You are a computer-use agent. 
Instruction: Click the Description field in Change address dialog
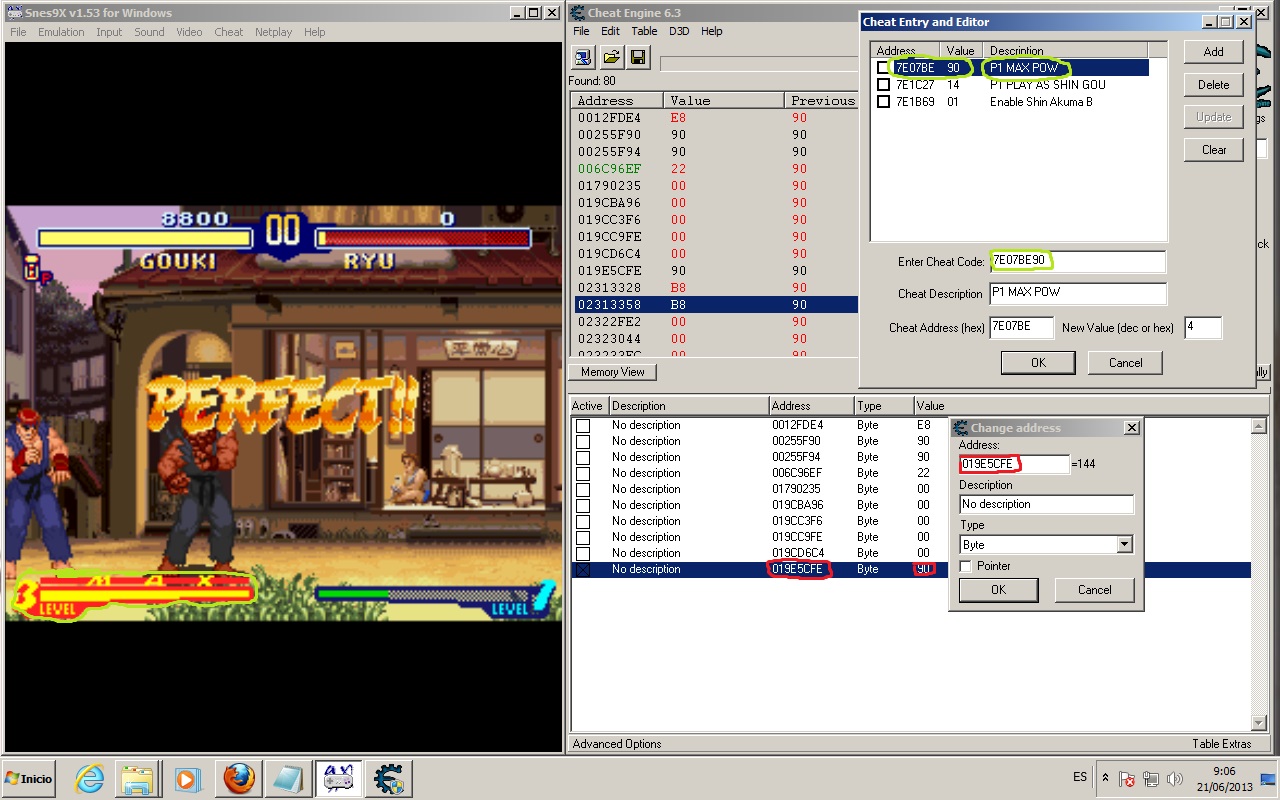[x=1046, y=504]
